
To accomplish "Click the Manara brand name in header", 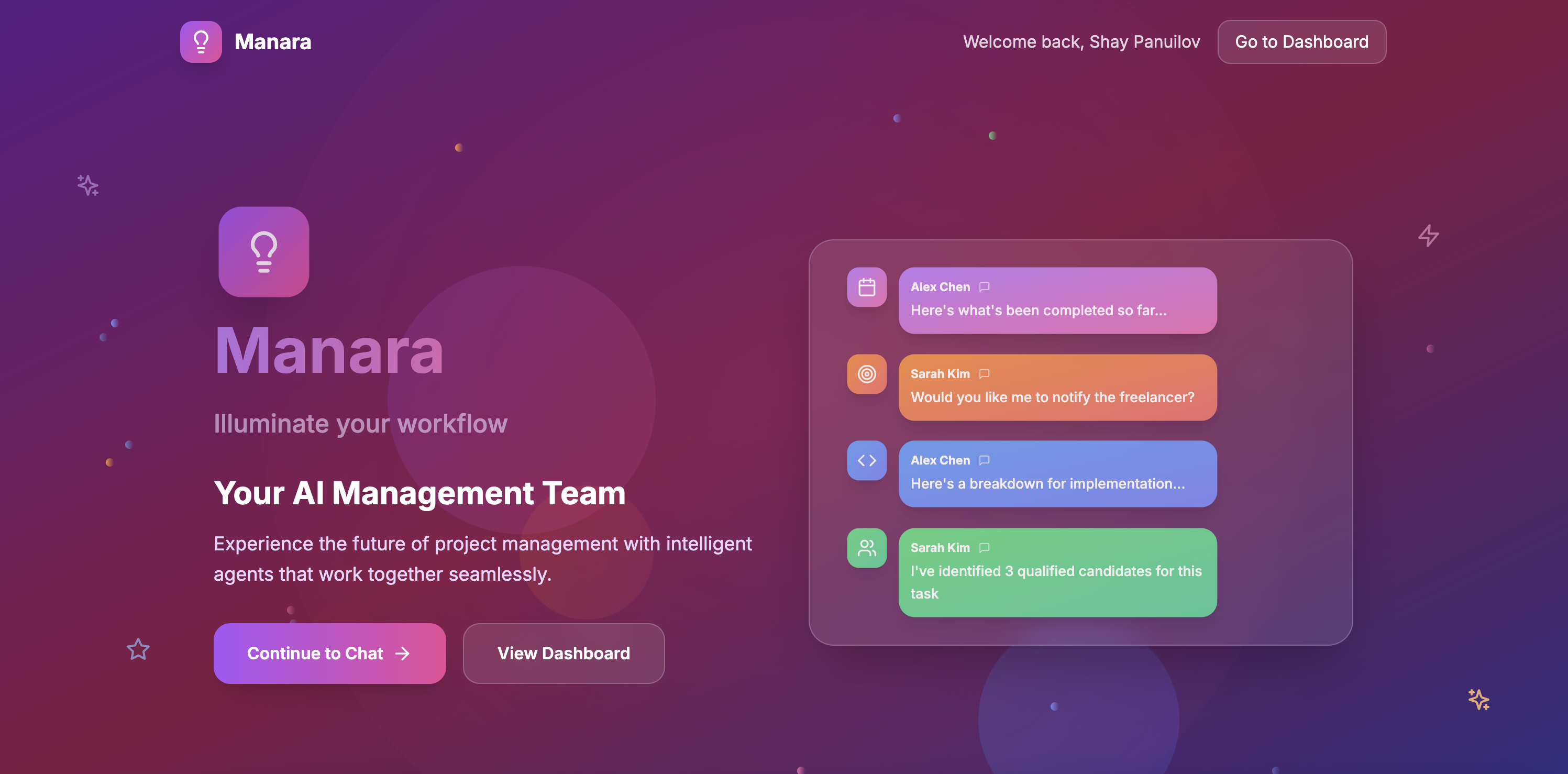I will tap(273, 42).
